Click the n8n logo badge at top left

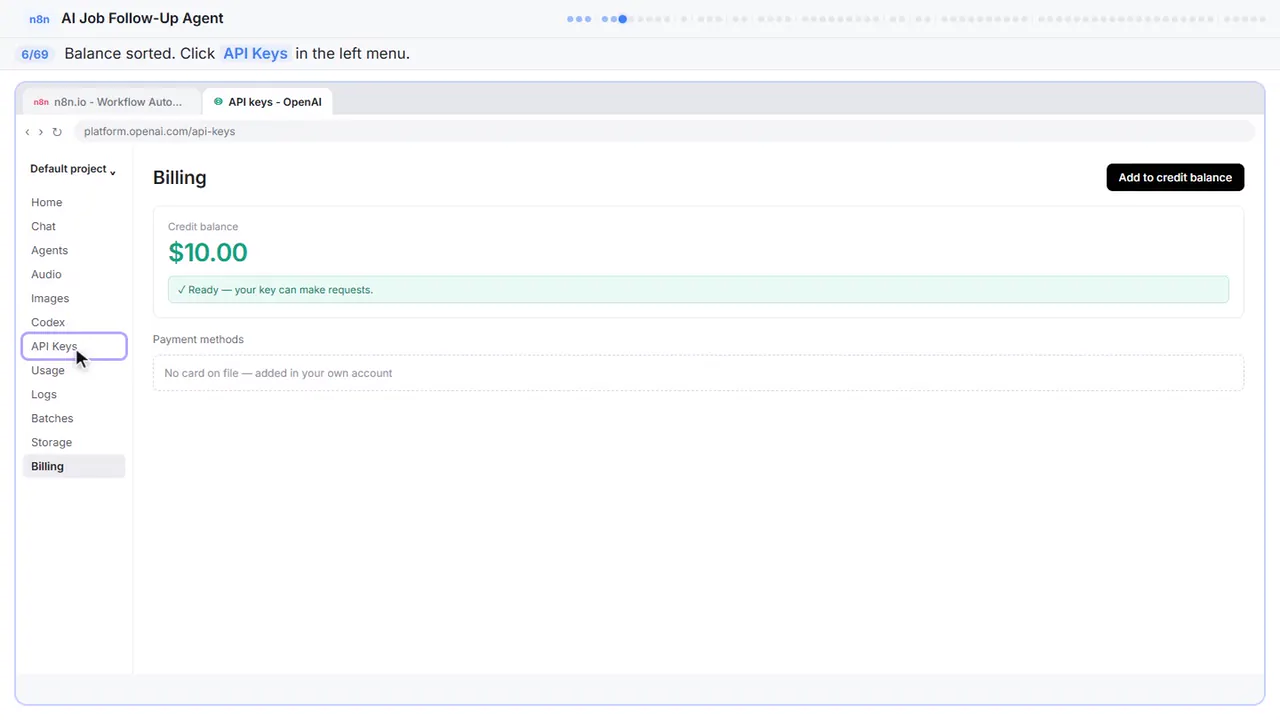(x=40, y=19)
